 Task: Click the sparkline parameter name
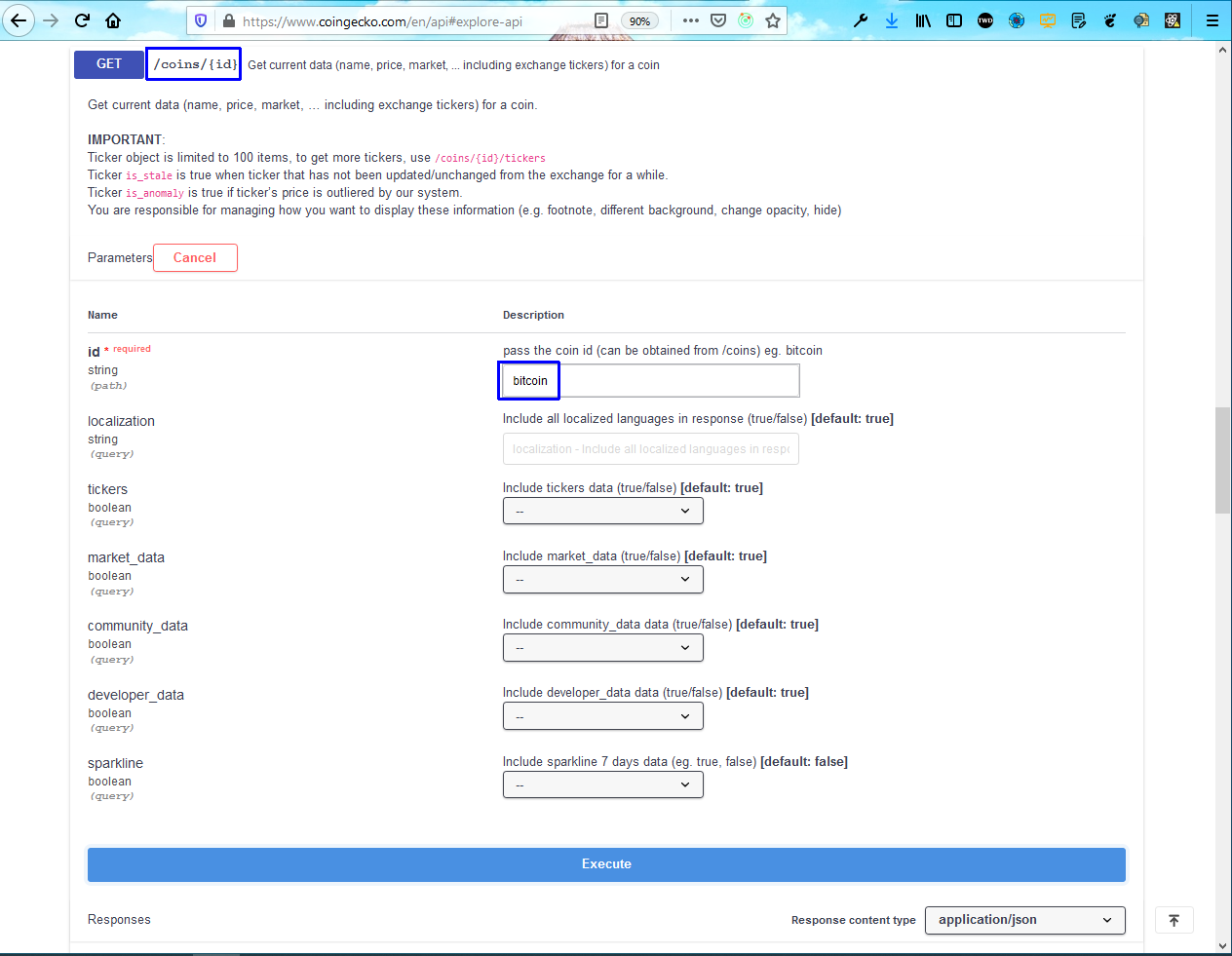[x=115, y=763]
